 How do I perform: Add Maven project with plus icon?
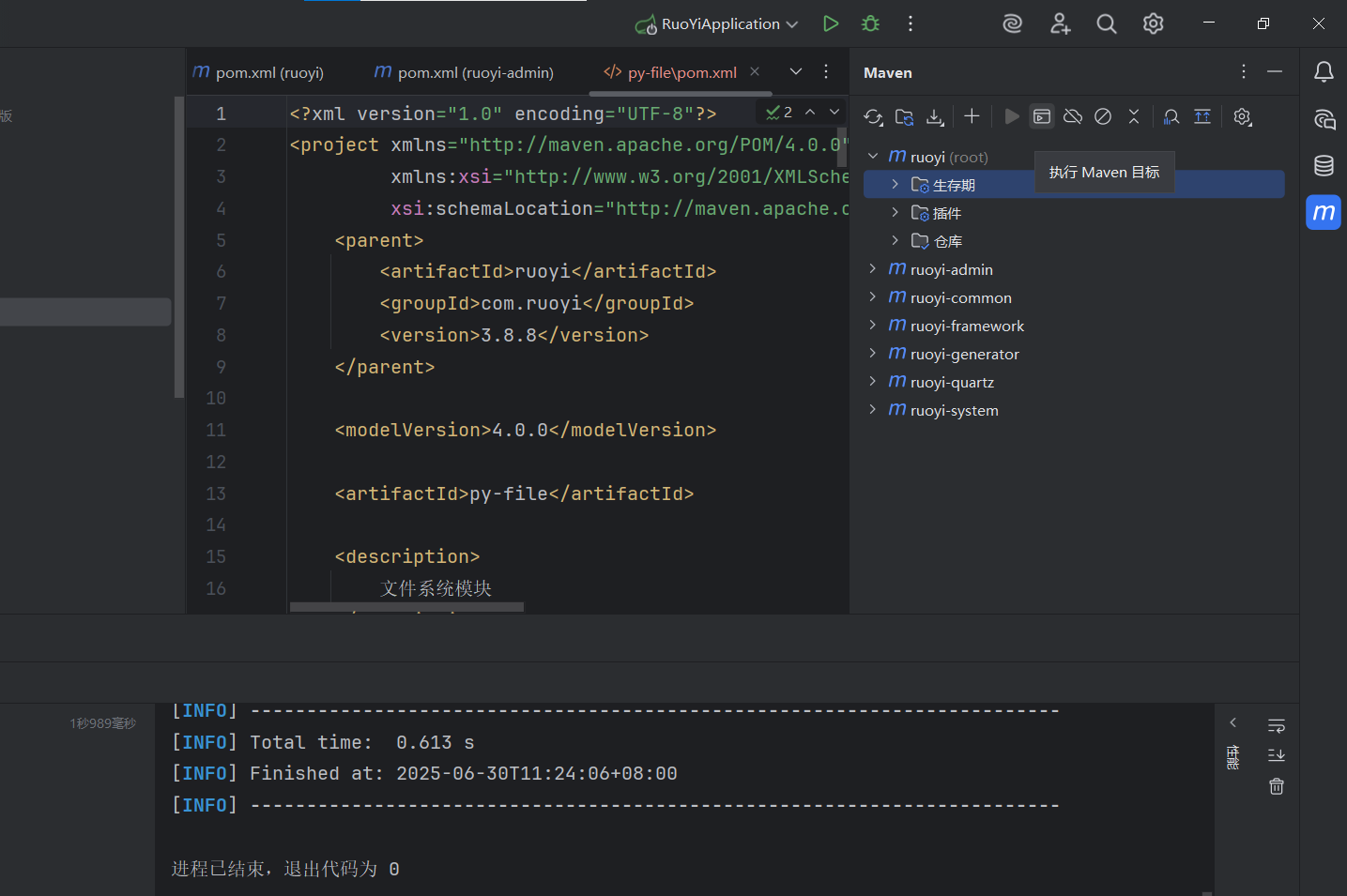click(972, 116)
